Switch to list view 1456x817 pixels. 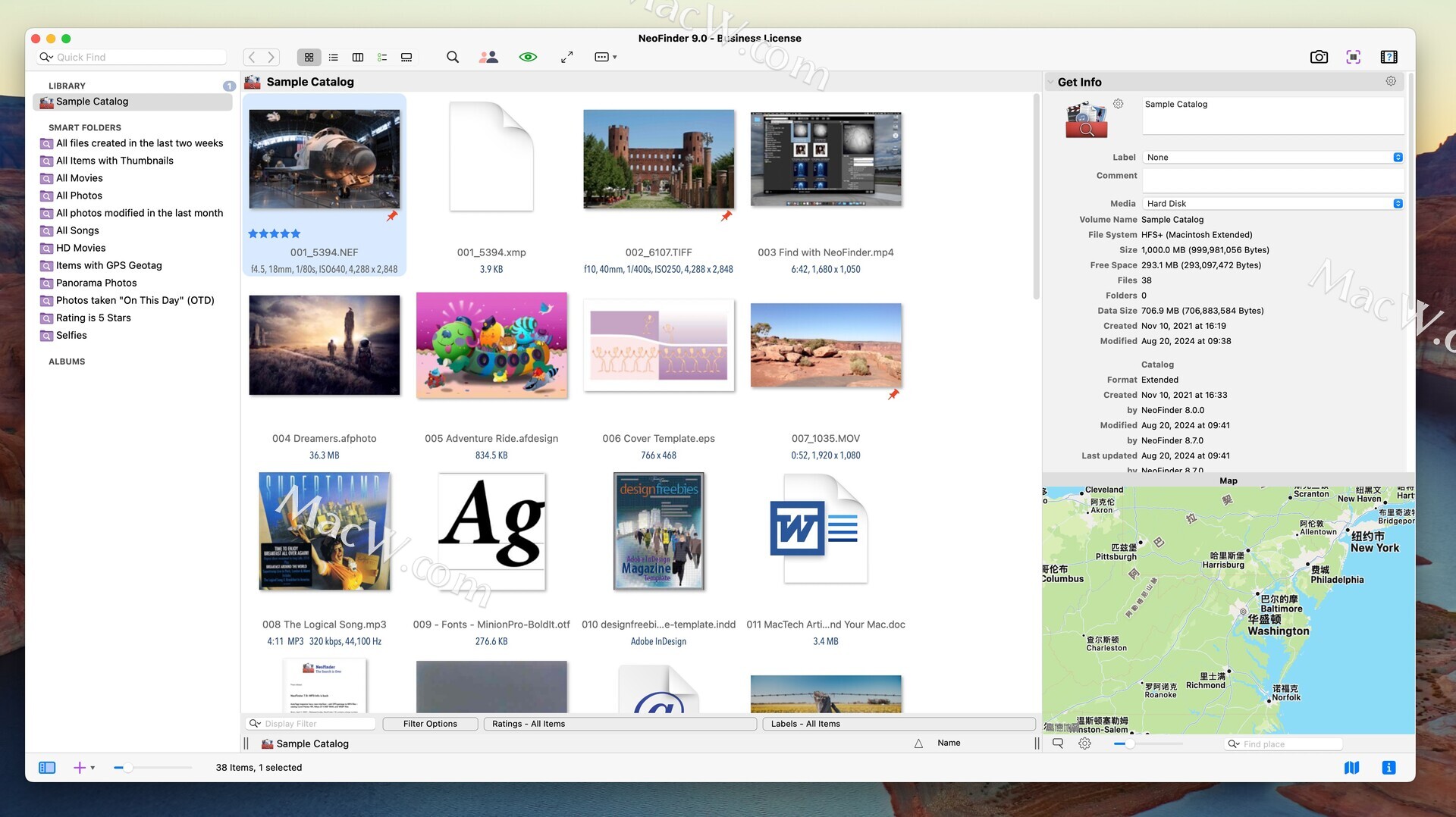(333, 57)
